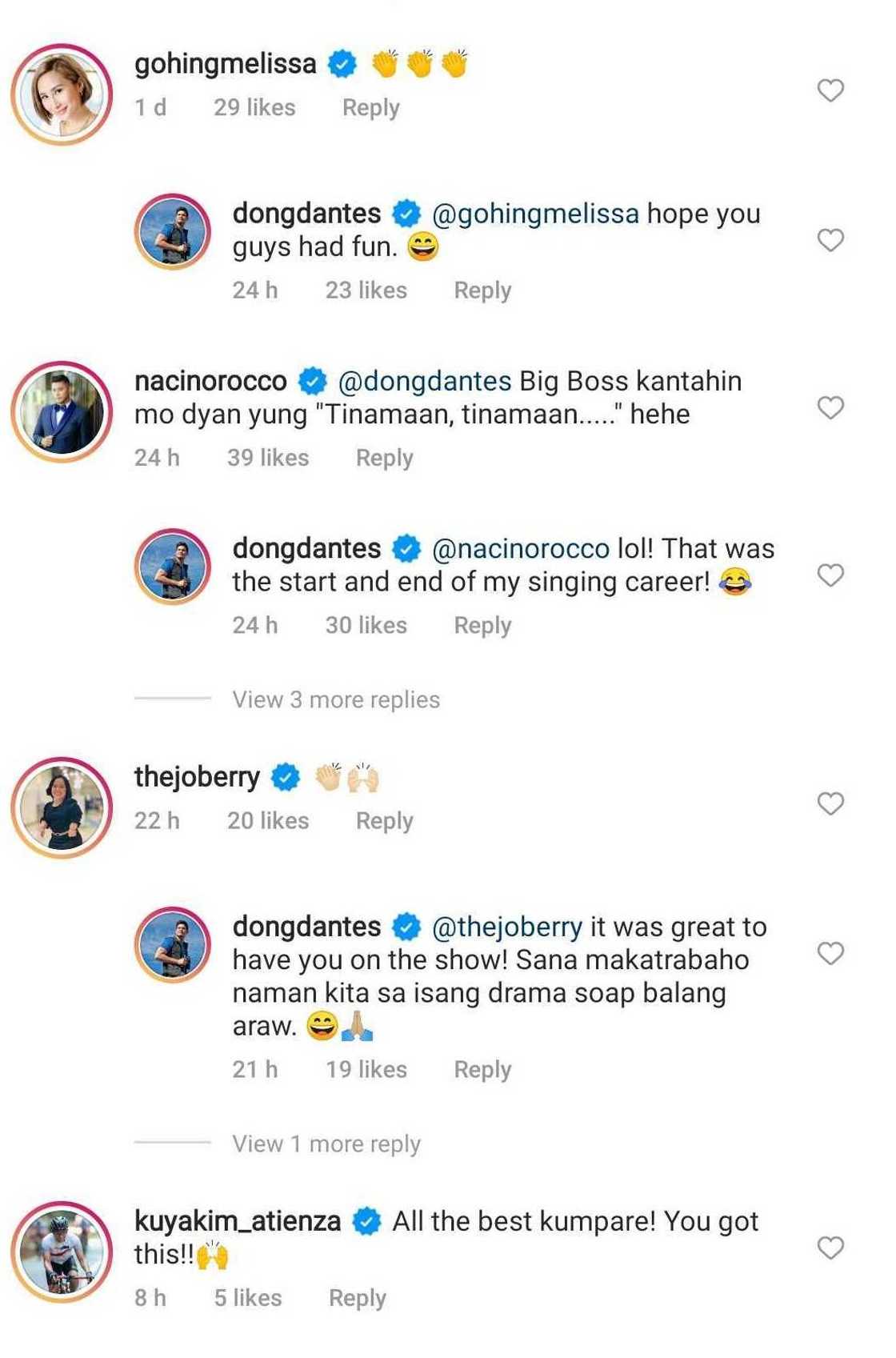The image size is (896, 1358).
Task: Open thejoberry's profile avatar
Action: click(x=62, y=807)
